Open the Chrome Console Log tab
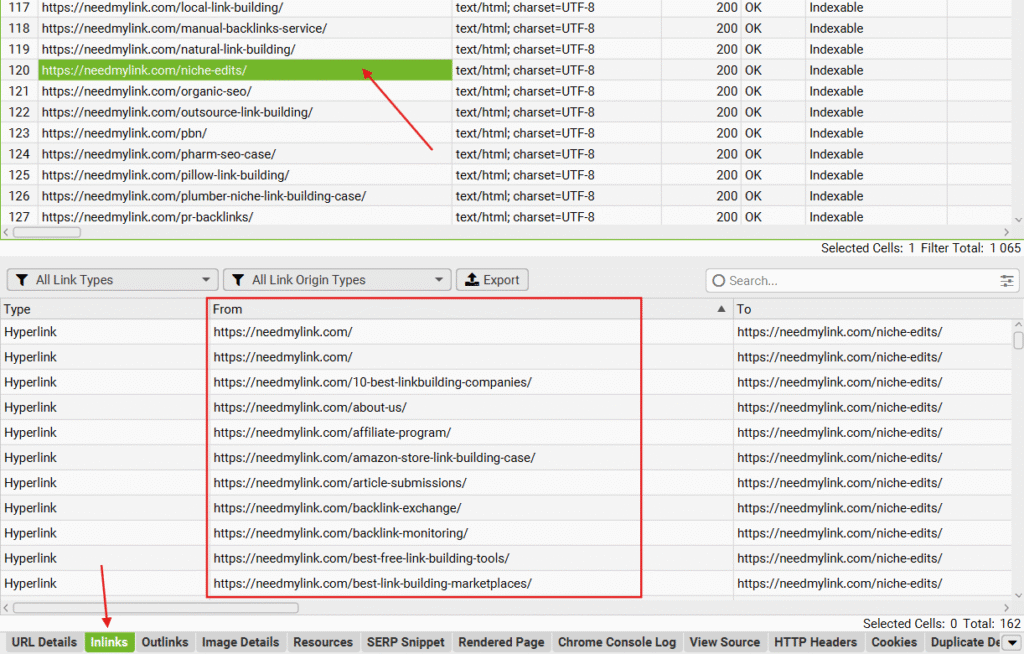 tap(616, 642)
